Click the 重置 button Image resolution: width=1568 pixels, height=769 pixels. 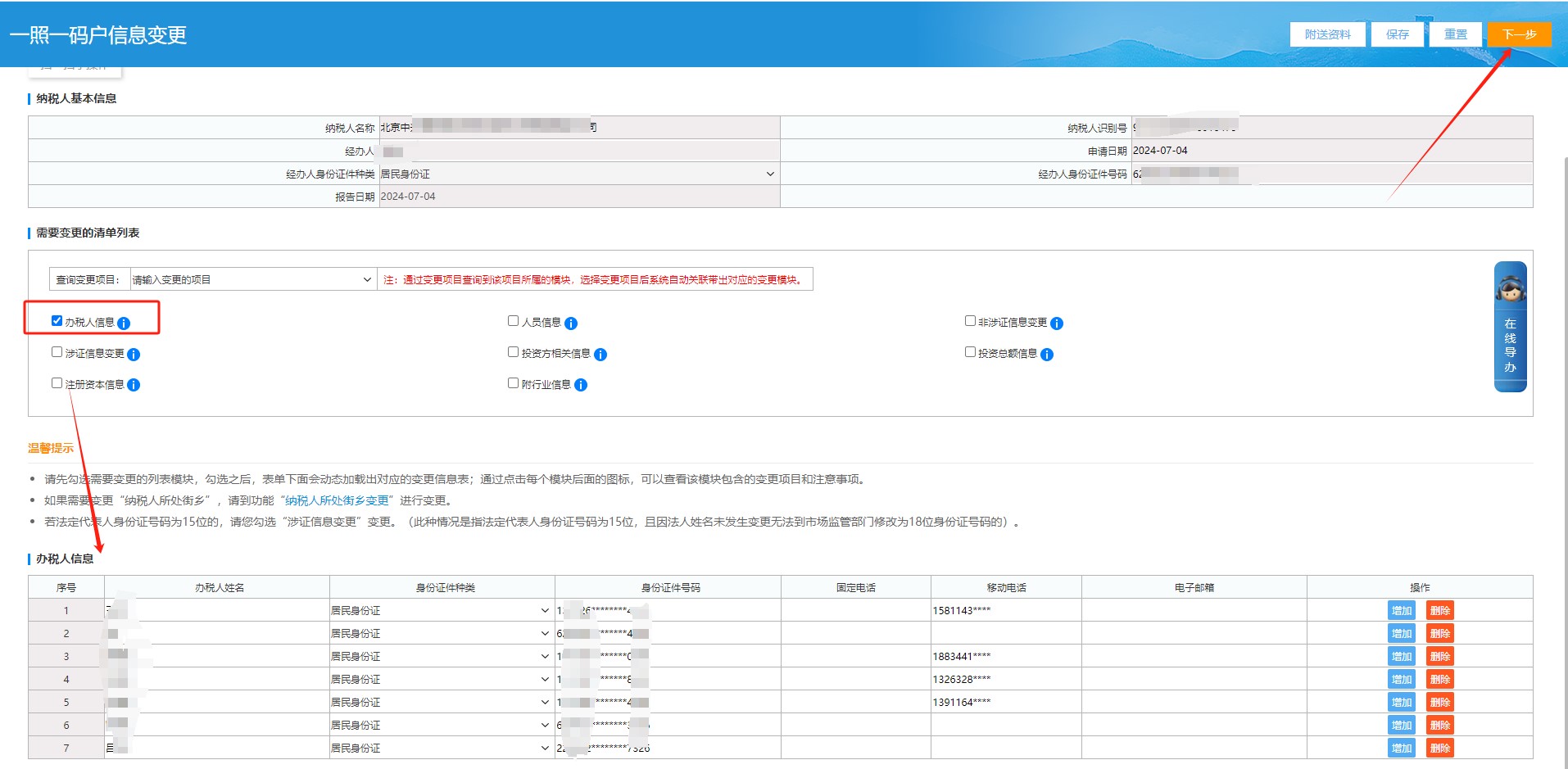pos(1456,34)
